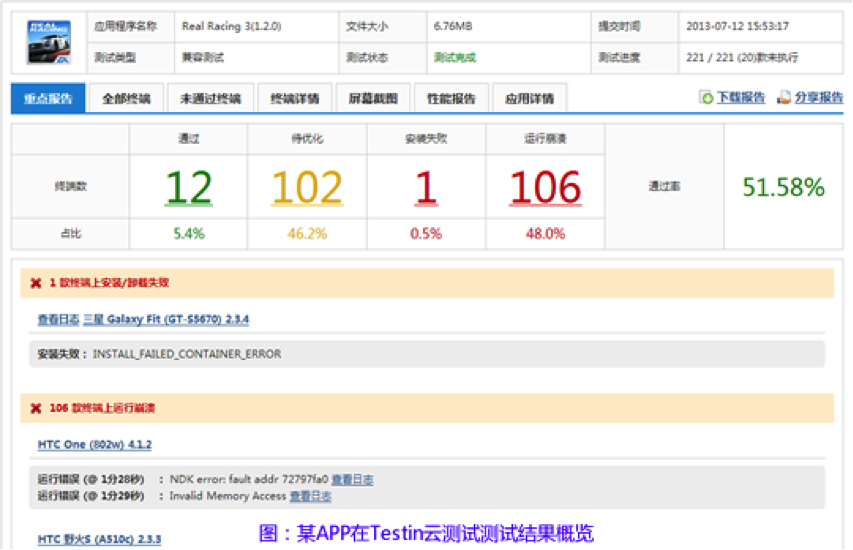
Task: Open the 三星 Galaxy Fit (GT-S5670) 2.3.4 link
Action: [166, 319]
